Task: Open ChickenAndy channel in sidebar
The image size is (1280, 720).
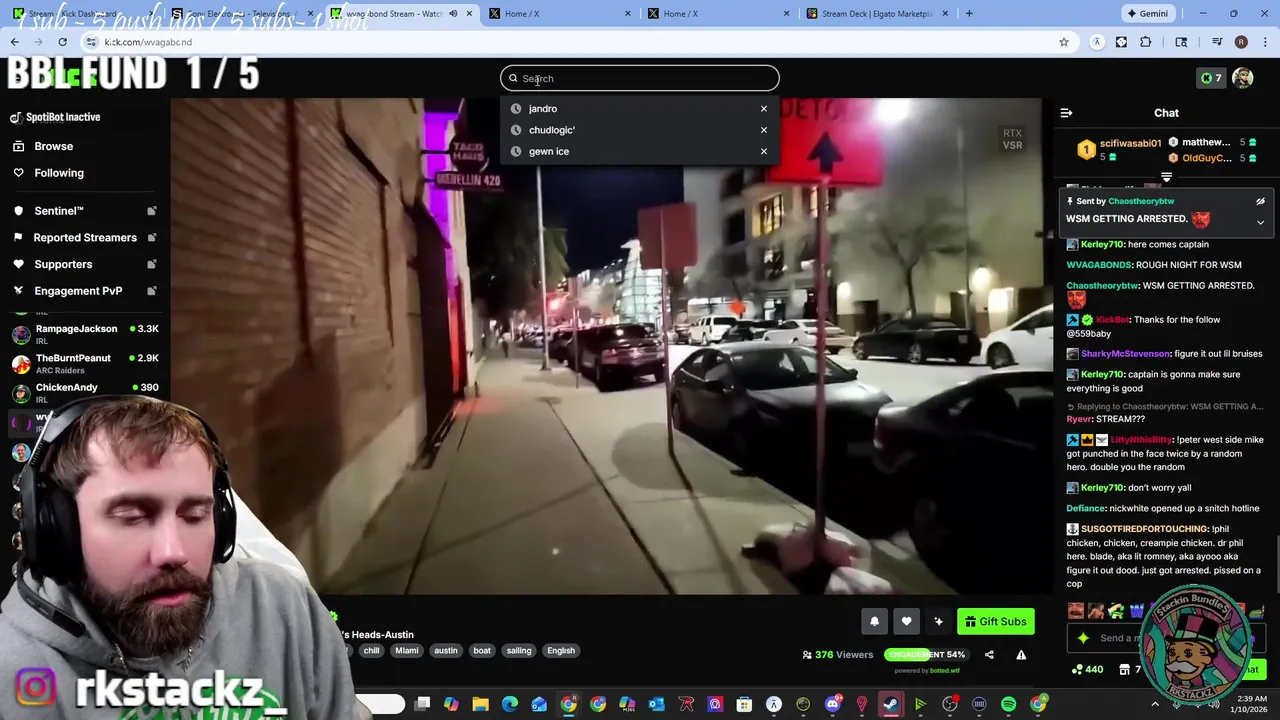Action: point(85,392)
